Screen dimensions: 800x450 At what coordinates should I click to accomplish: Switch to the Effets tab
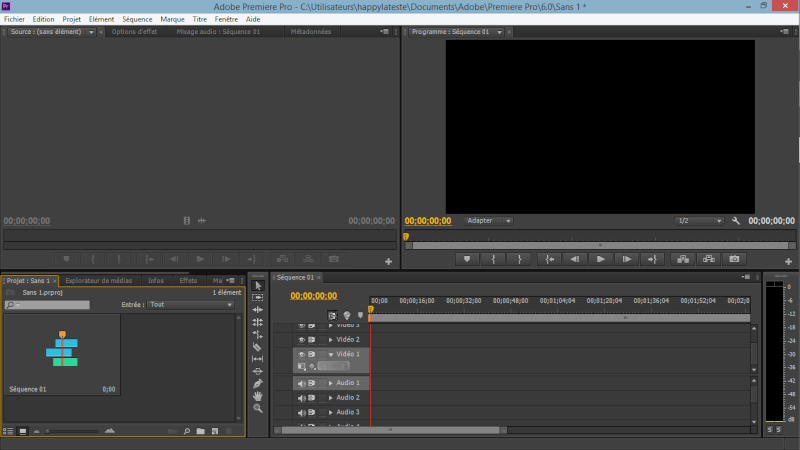pyautogui.click(x=188, y=281)
